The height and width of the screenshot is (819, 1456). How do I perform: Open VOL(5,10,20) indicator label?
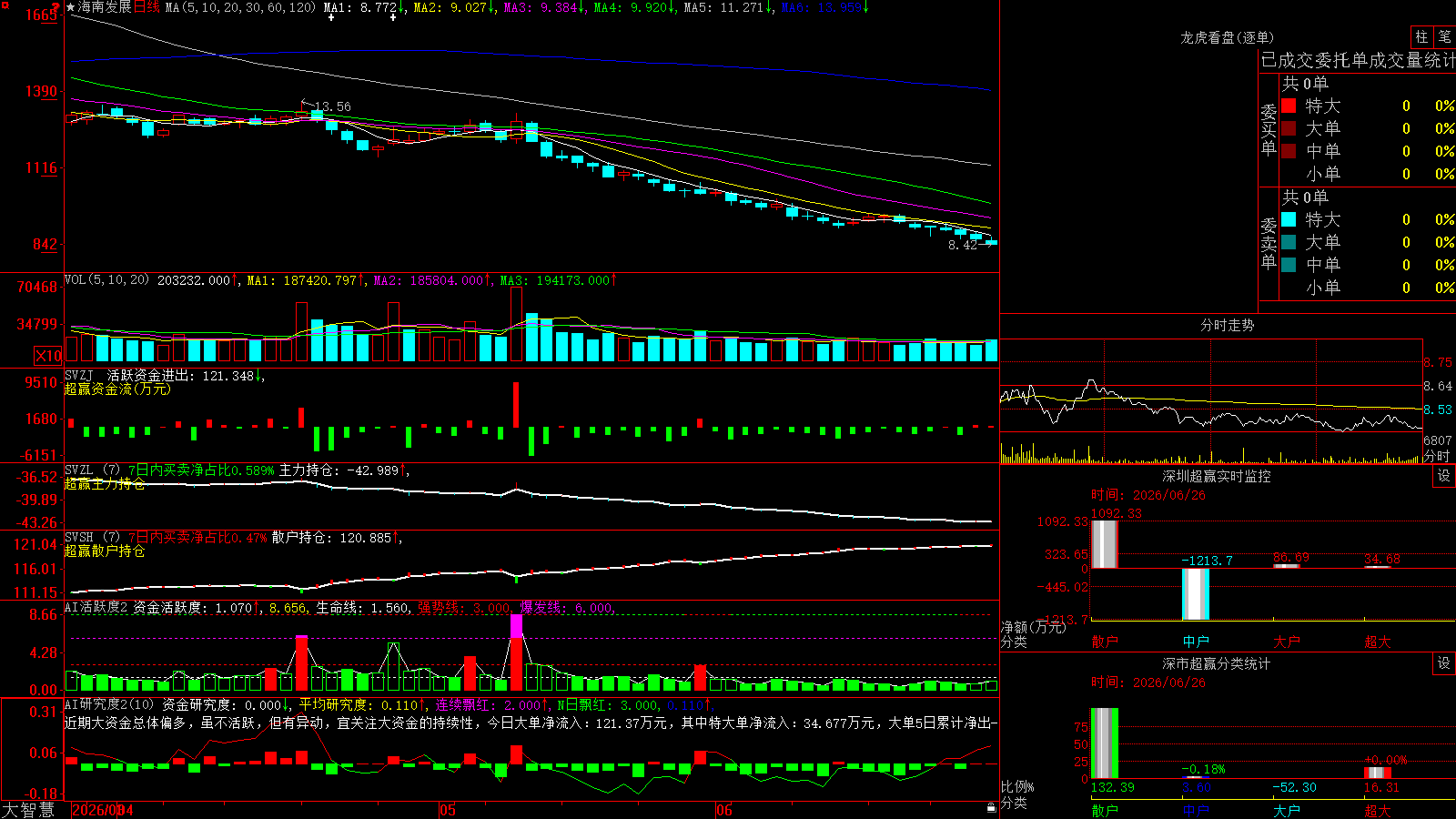coord(106,280)
